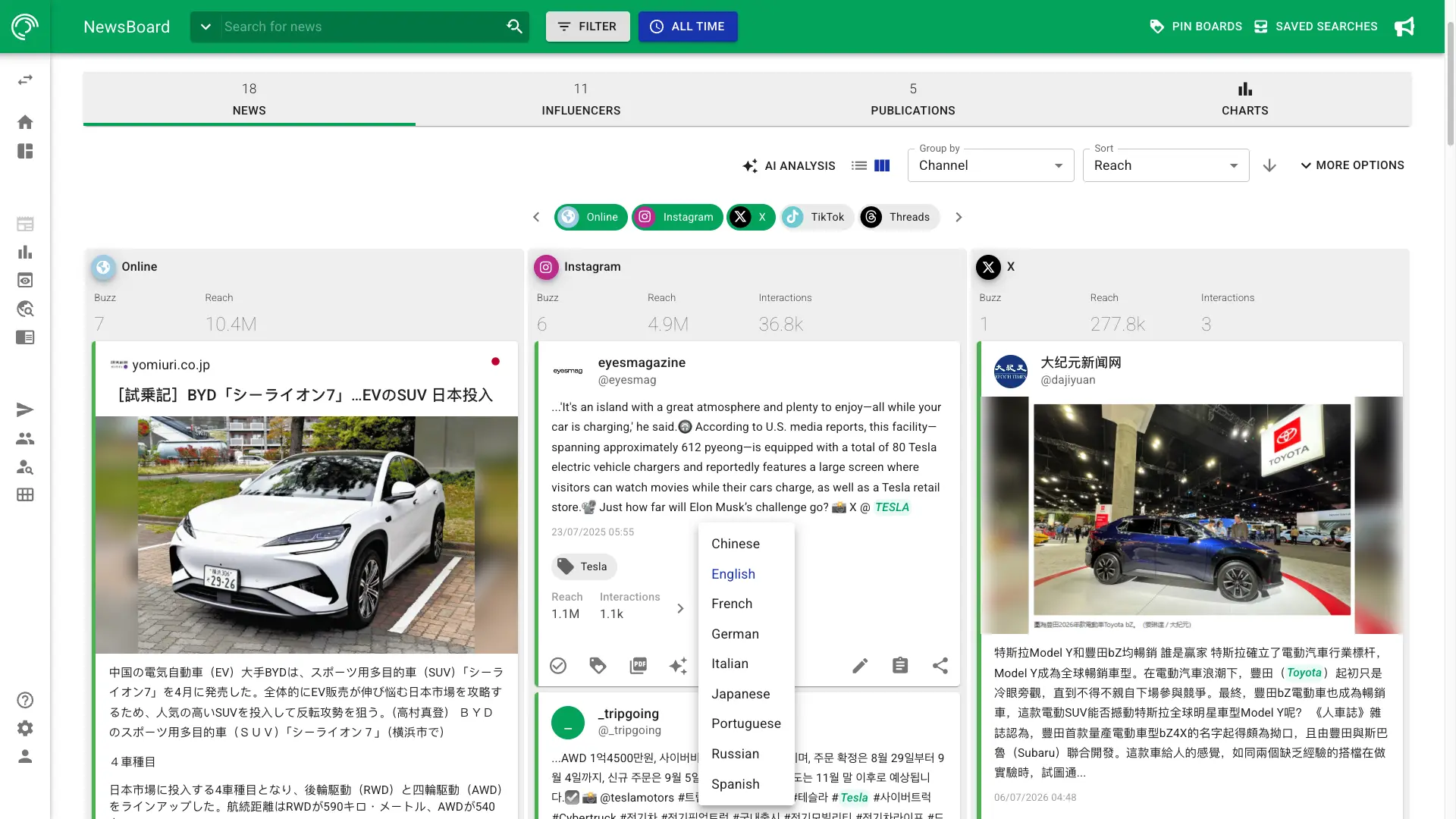The height and width of the screenshot is (819, 1456).
Task: Switch to the INFLUENCERS tab
Action: click(581, 99)
